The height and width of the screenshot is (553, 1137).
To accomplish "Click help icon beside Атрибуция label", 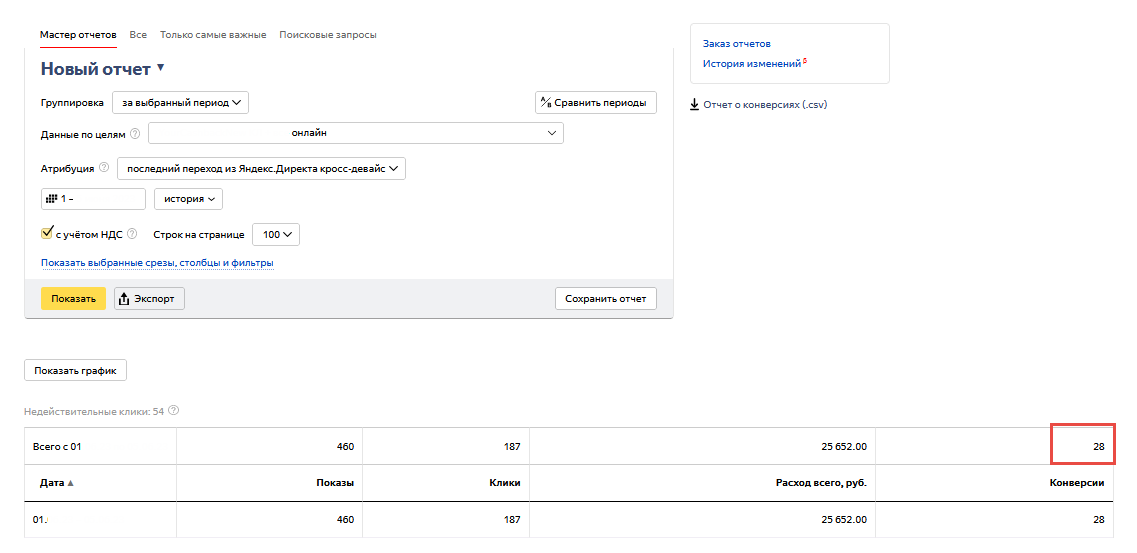I will [x=104, y=168].
